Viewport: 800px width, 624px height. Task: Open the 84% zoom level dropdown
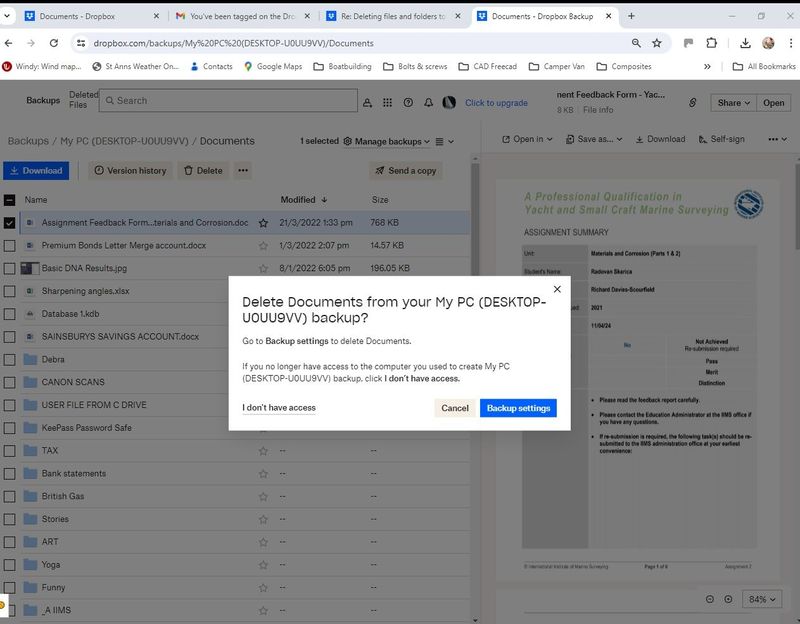point(761,599)
